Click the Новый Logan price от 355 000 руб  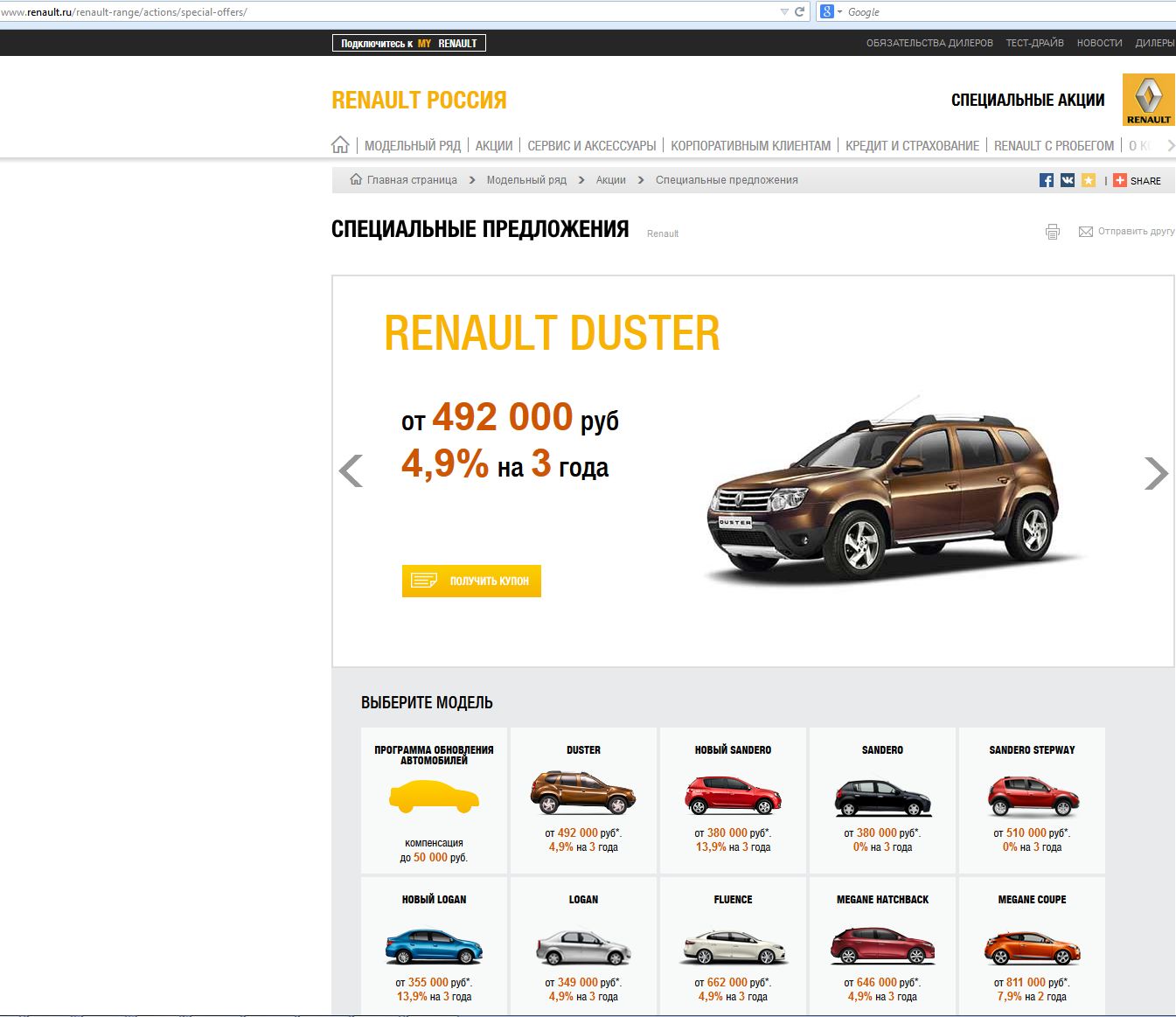click(x=434, y=983)
